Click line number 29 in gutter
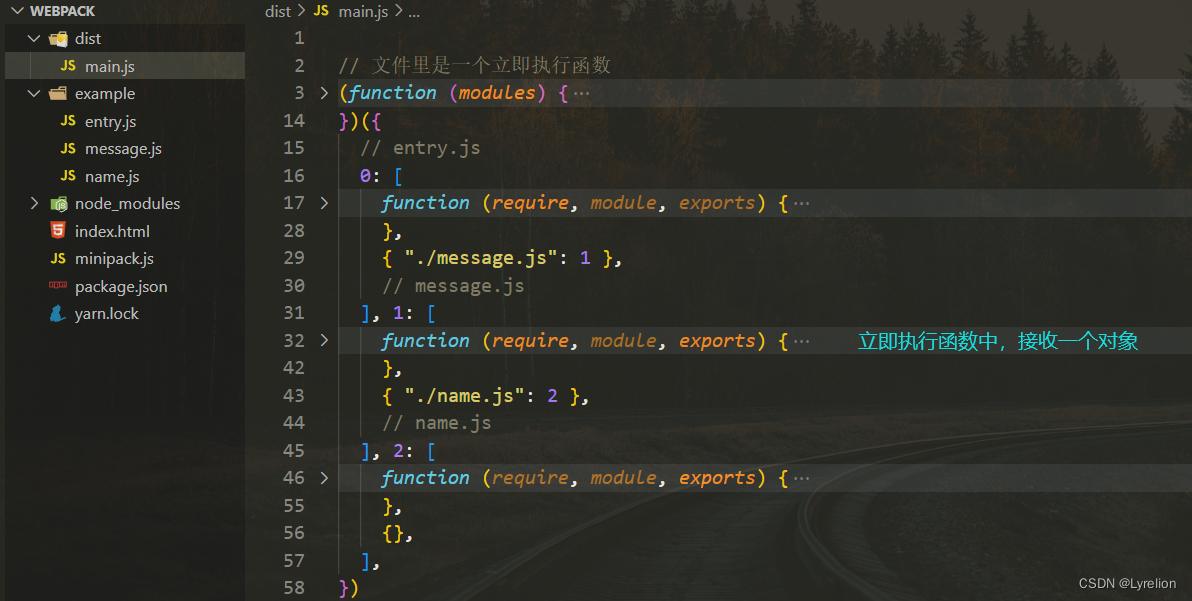The width and height of the screenshot is (1192, 601). pyautogui.click(x=294, y=258)
